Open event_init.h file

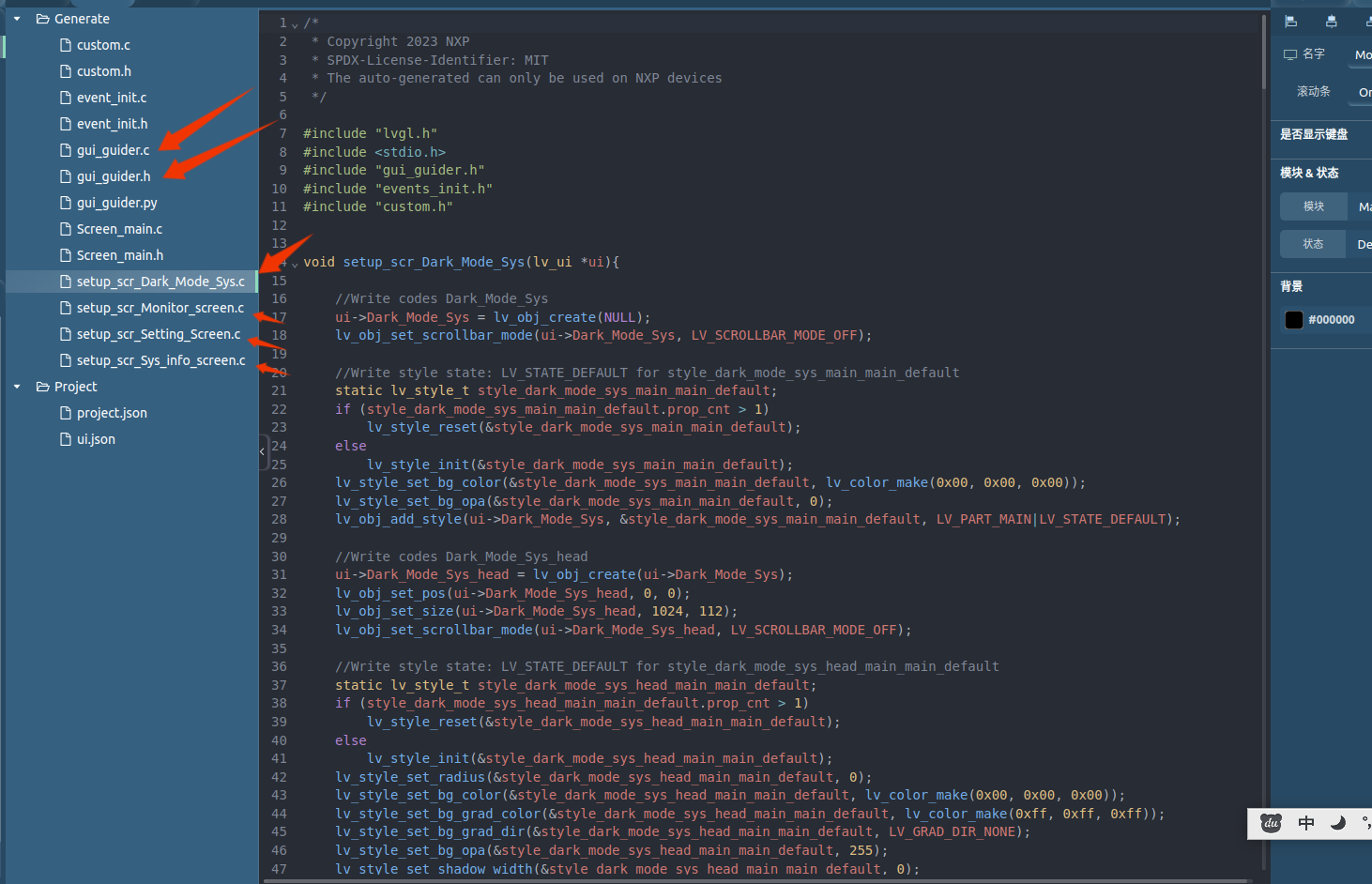coord(113,124)
